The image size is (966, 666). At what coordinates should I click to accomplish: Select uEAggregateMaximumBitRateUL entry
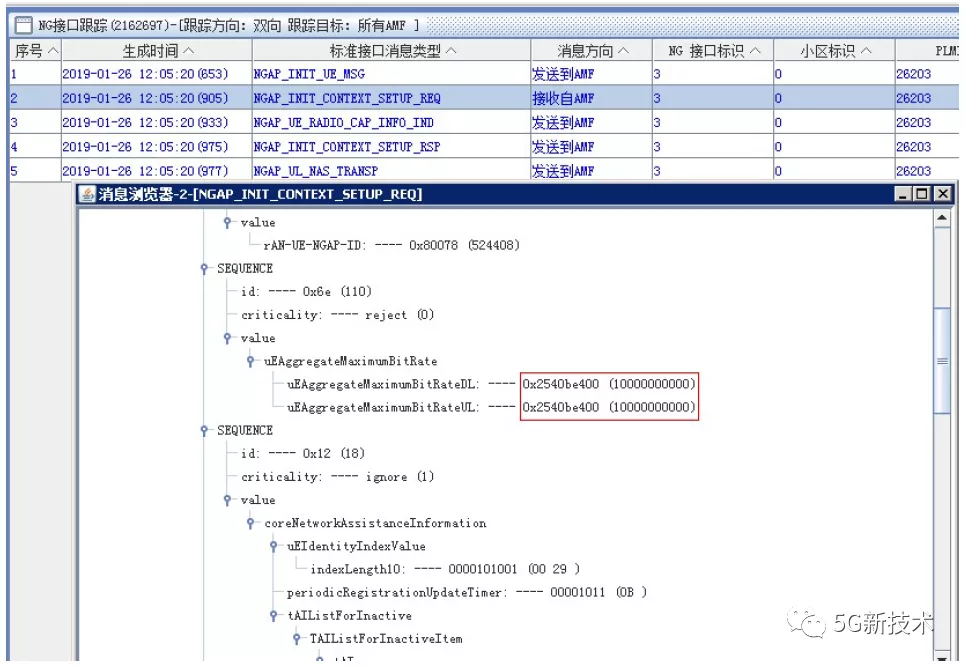(x=491, y=407)
